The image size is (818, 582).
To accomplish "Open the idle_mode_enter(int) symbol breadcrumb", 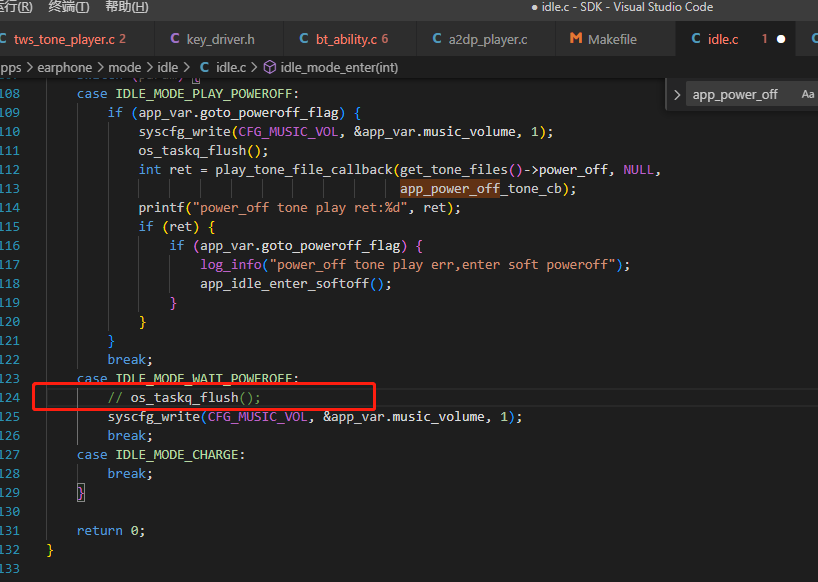I will tap(339, 67).
